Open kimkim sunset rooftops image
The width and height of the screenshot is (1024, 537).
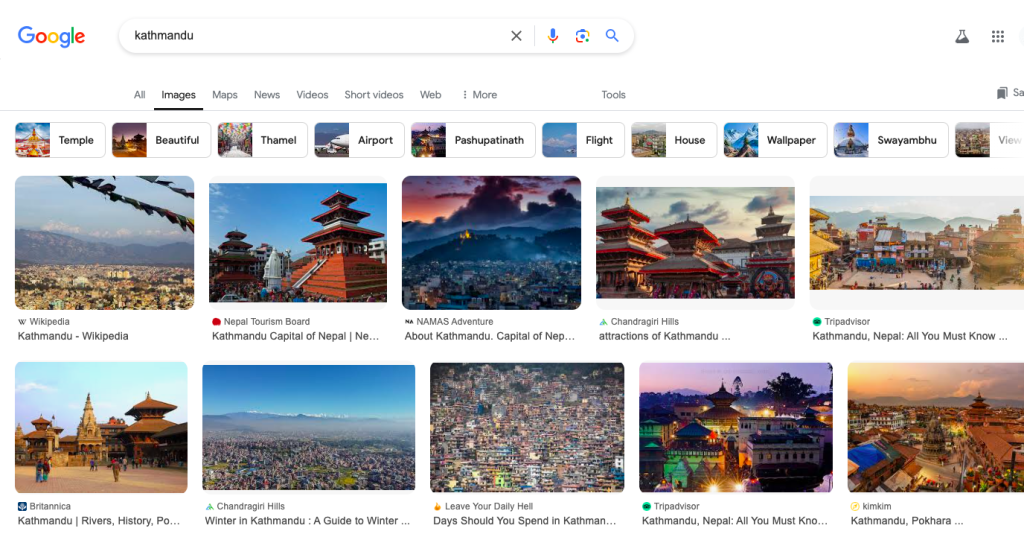pos(936,427)
